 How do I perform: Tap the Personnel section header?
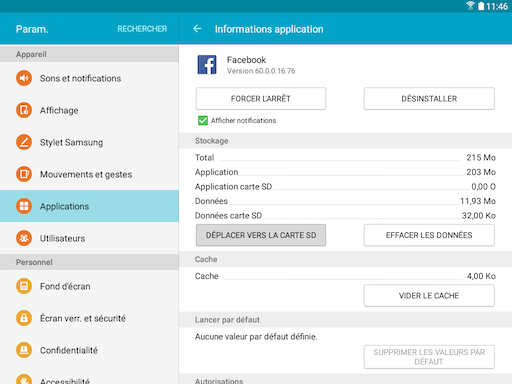[89, 262]
